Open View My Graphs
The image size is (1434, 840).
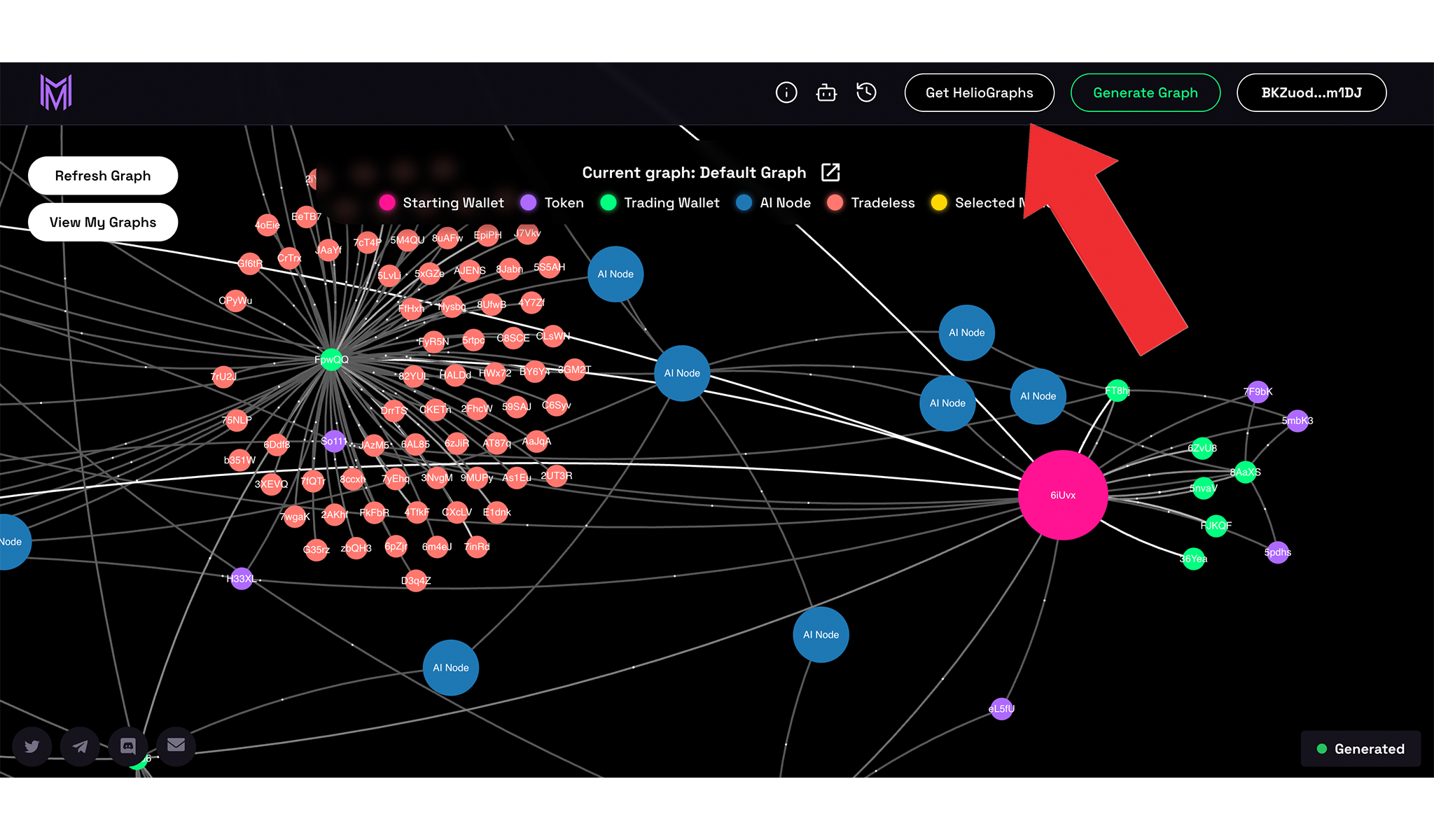[103, 222]
